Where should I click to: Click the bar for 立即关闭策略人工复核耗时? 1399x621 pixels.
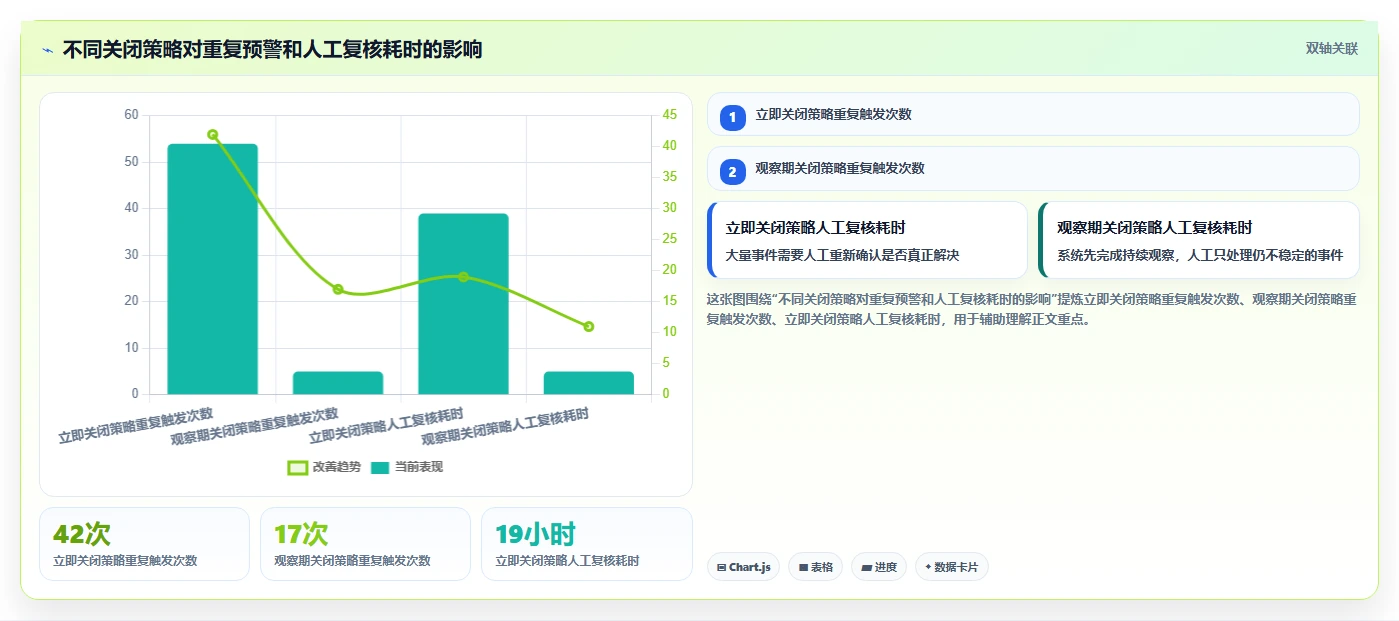463,304
